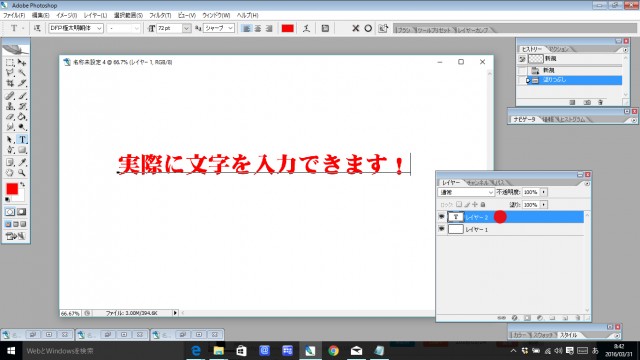Select the Clone Stamp tool
The height and width of the screenshot is (360, 640).
[10, 106]
